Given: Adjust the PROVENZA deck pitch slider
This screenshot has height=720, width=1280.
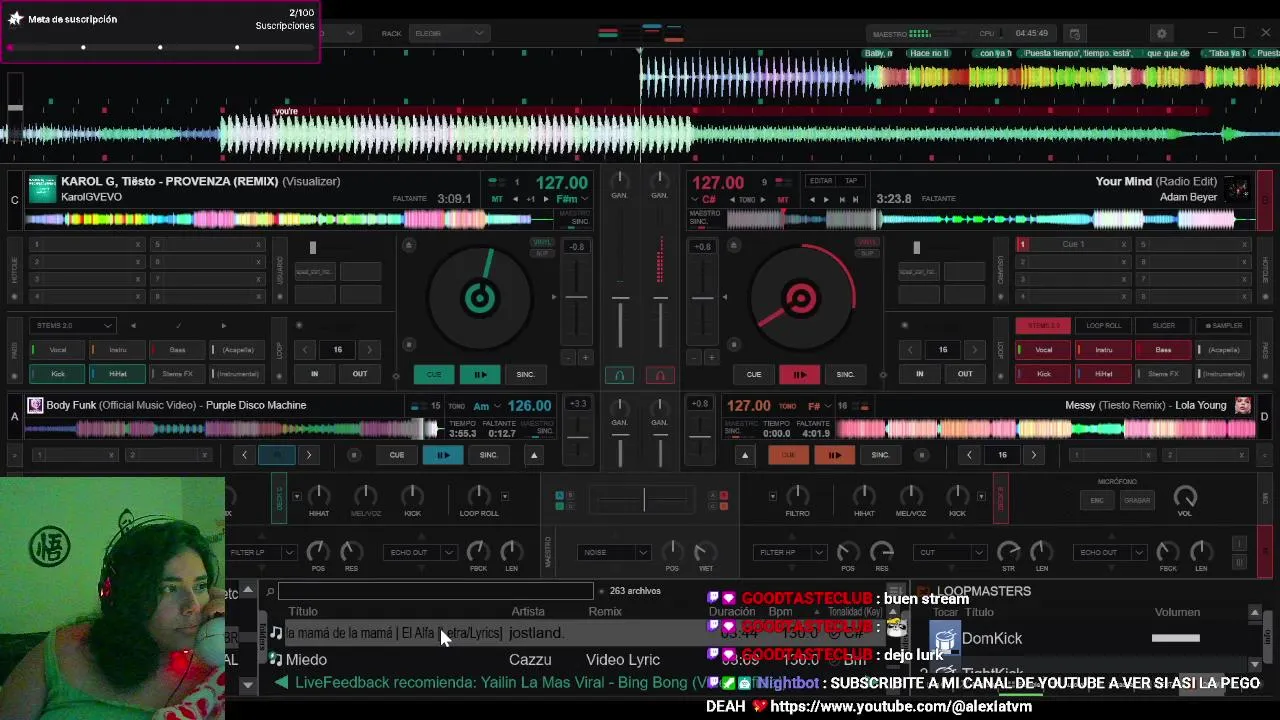Looking at the screenshot, I should [x=576, y=296].
